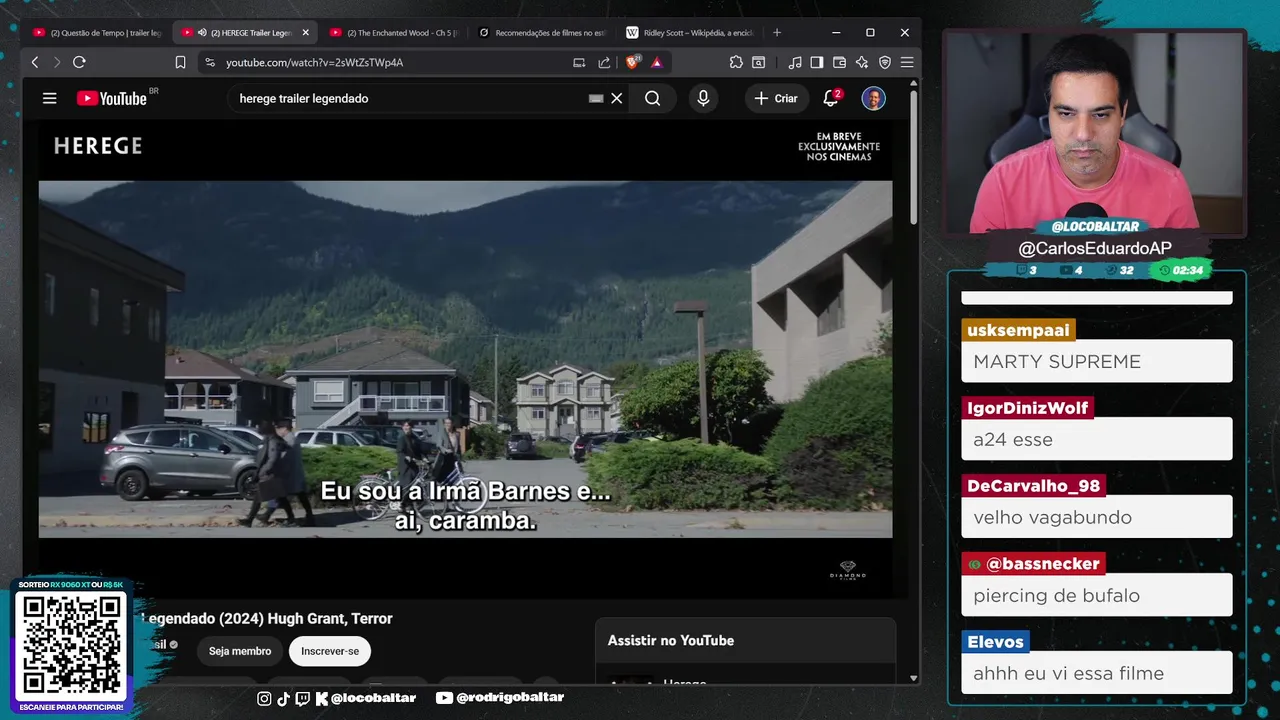
Task: Bookmark this page with the bookmark icon
Action: coord(180,62)
